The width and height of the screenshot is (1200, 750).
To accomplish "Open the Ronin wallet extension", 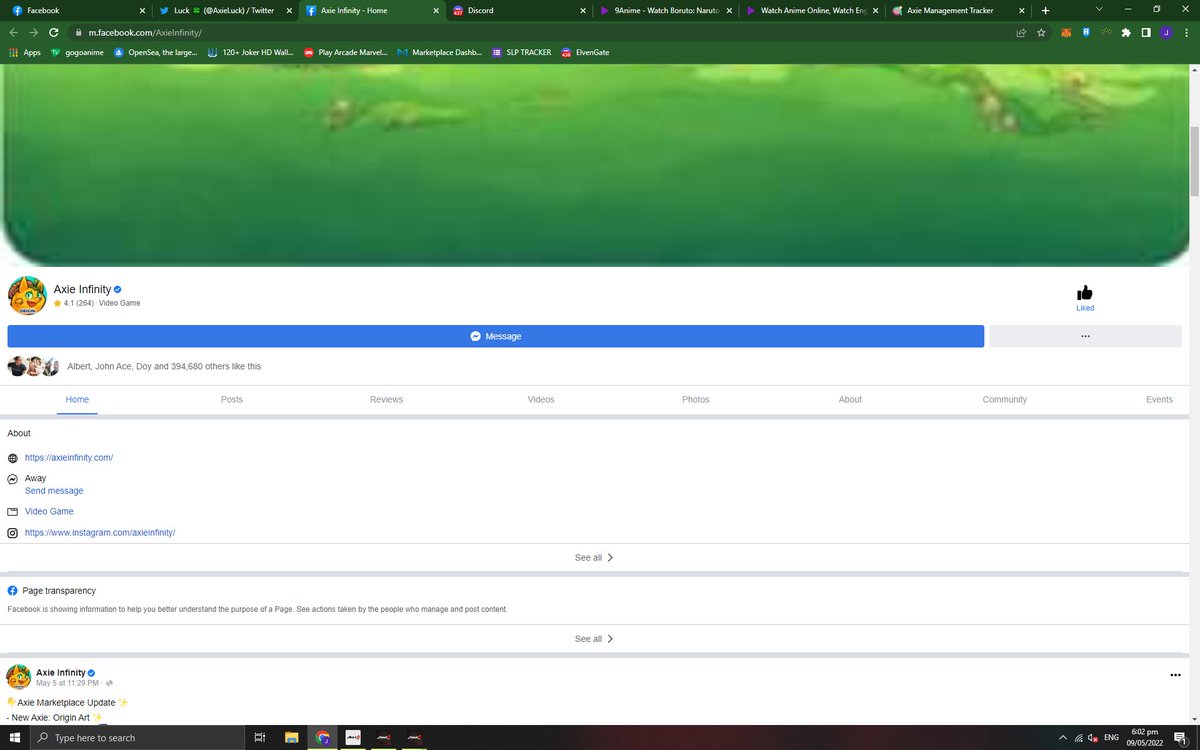I will pos(1086,32).
